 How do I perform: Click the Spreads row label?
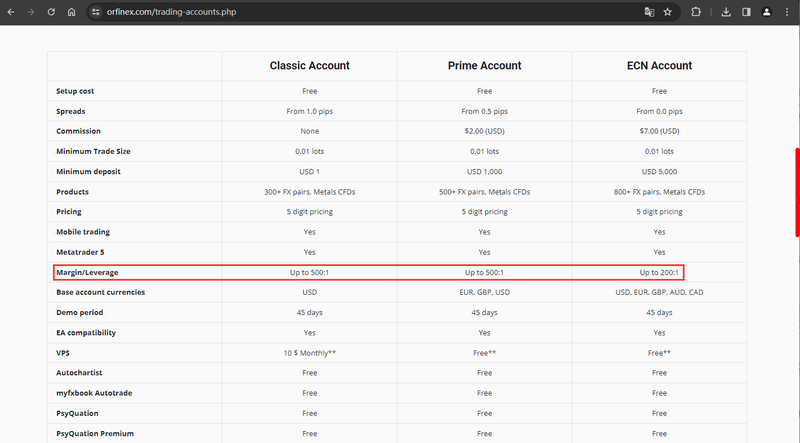70,111
